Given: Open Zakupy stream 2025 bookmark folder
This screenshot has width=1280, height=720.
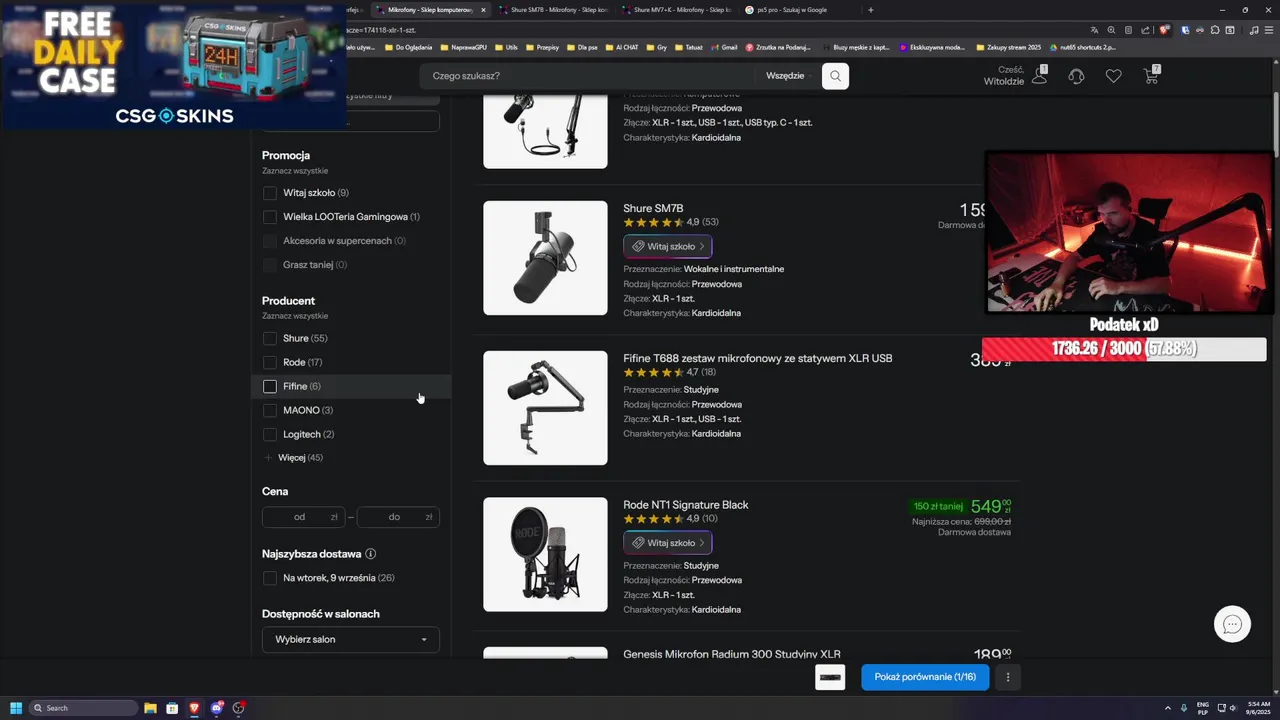Looking at the screenshot, I should point(1010,47).
